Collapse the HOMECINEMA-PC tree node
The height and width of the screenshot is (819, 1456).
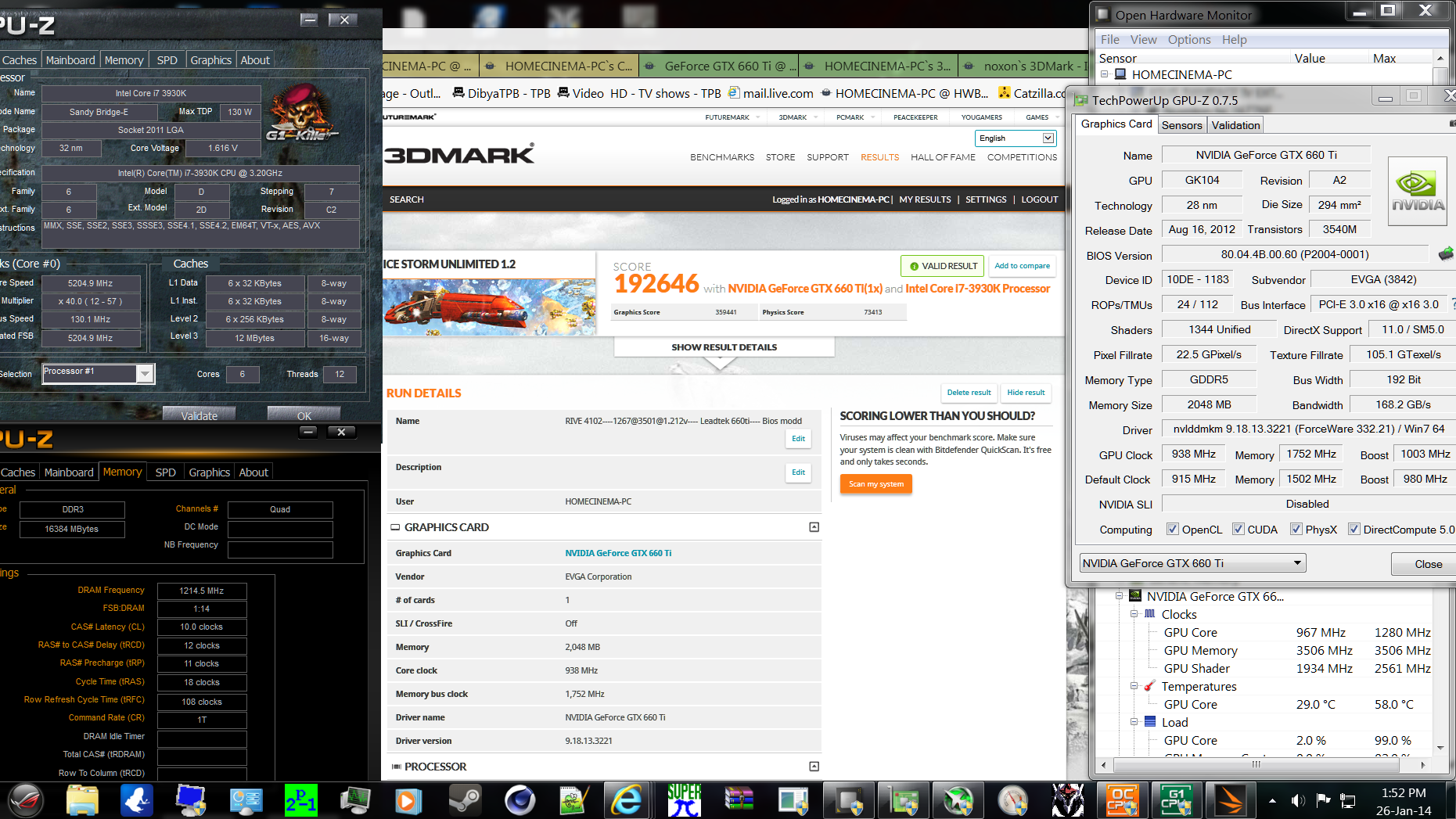1105,74
